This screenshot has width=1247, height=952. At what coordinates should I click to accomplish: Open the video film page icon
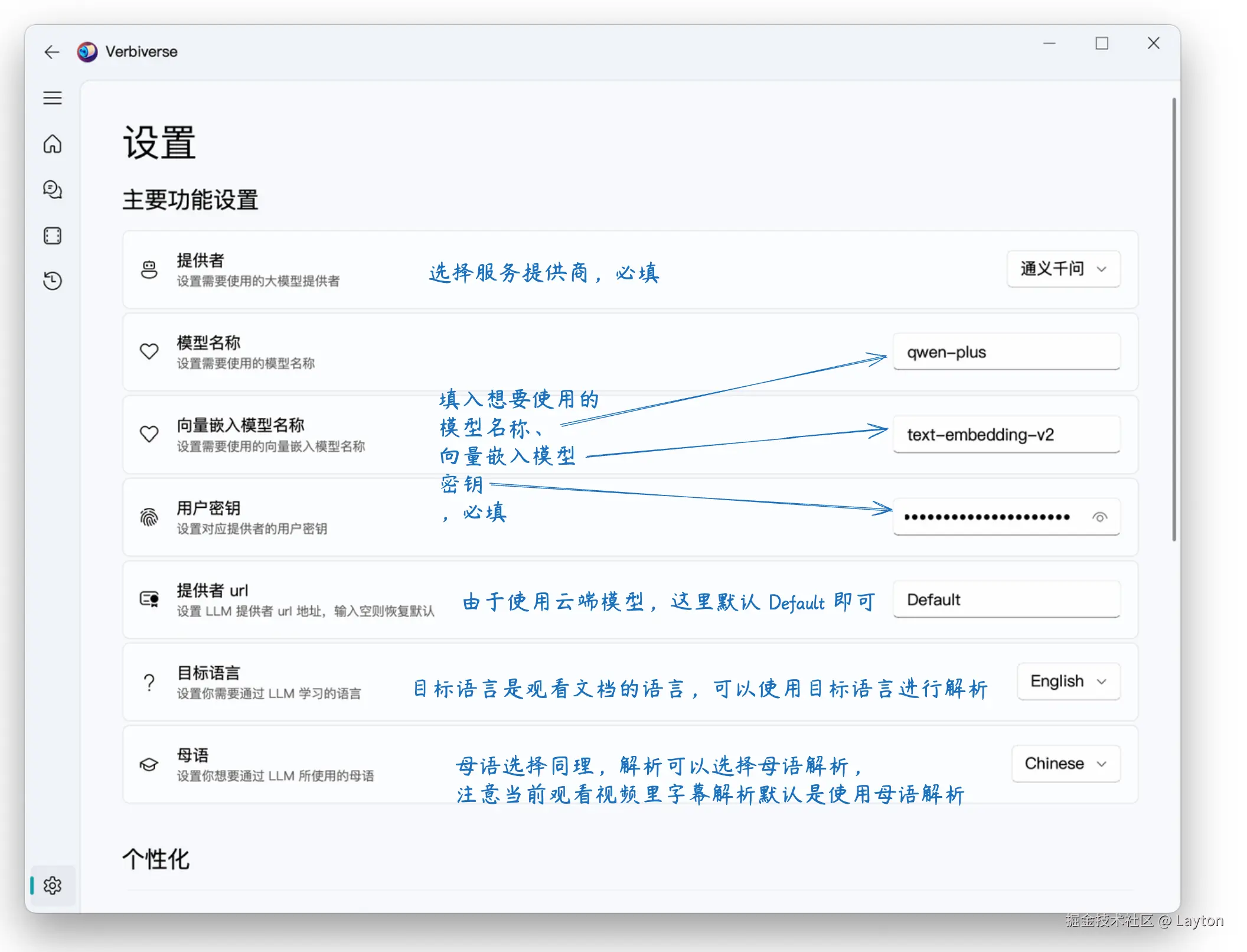pyautogui.click(x=52, y=236)
